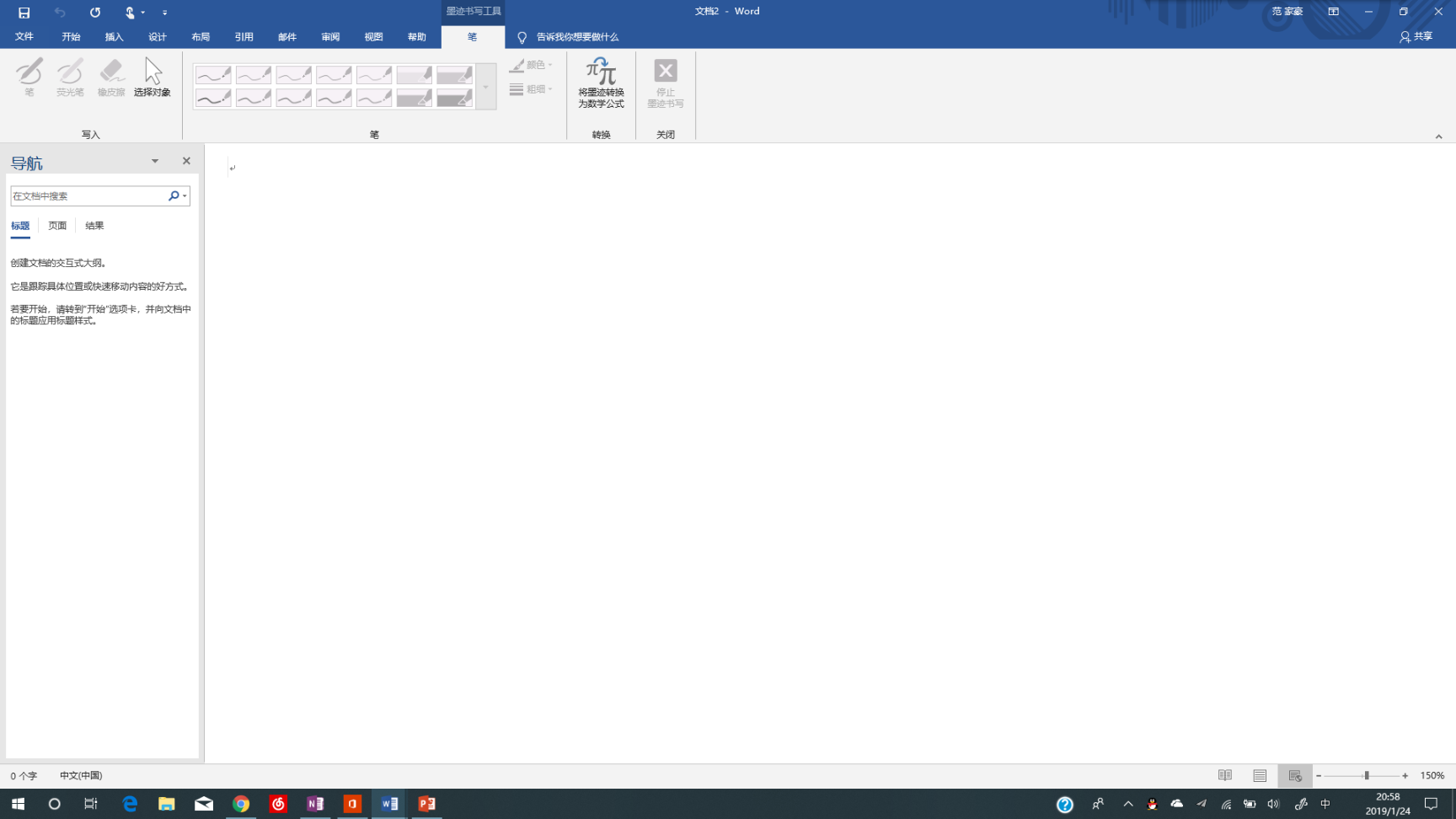Save the document from the quick access toolbar
The width and height of the screenshot is (1456, 819).
24,12
